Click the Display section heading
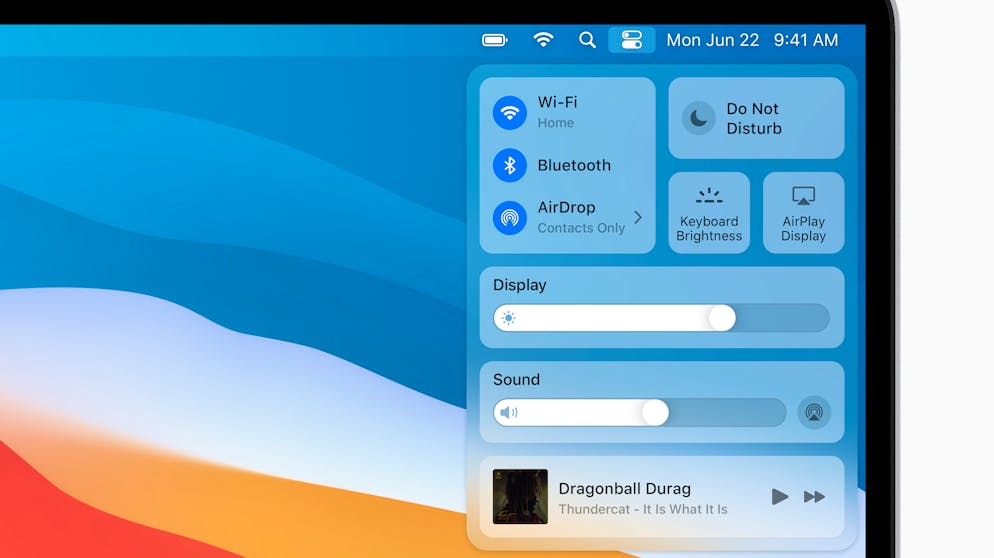 tap(520, 285)
